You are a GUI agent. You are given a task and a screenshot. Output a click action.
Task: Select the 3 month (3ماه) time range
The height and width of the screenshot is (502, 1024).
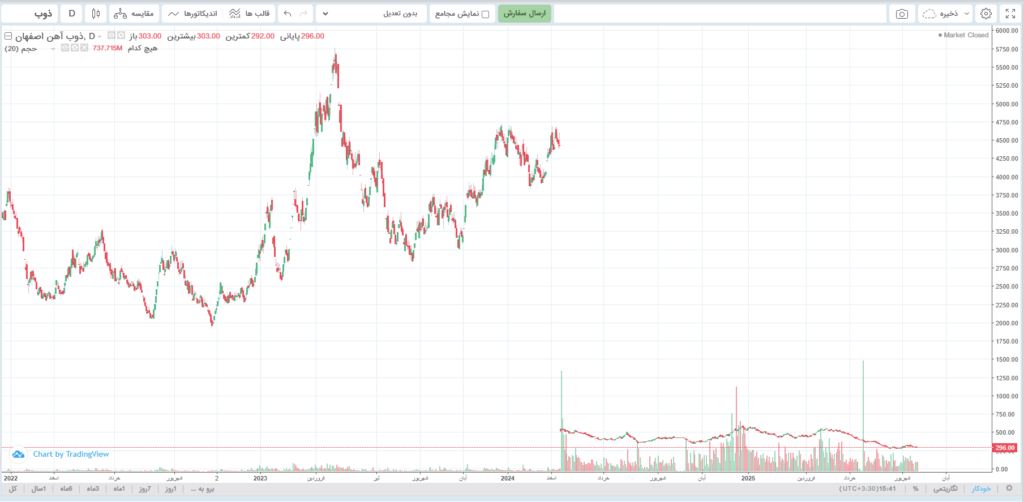click(92, 488)
